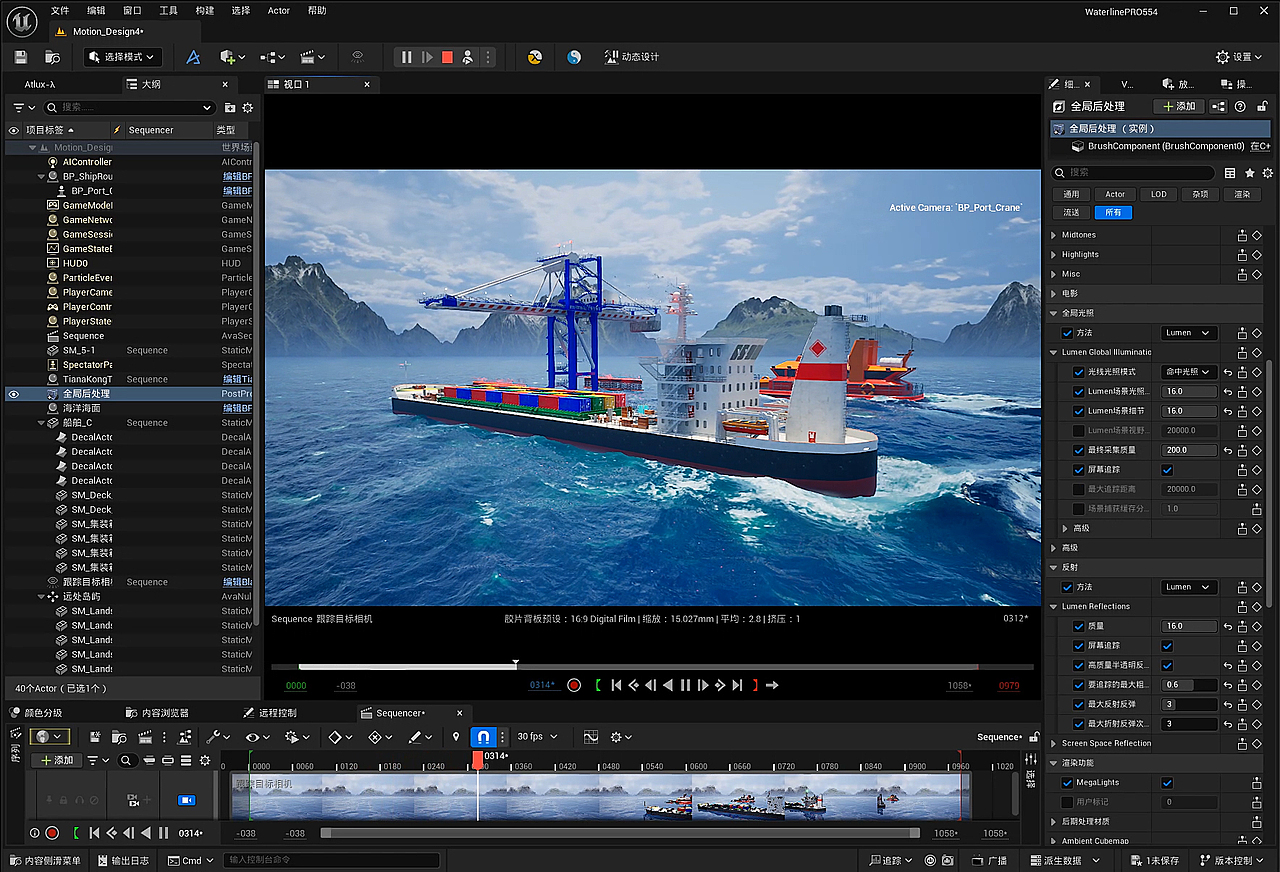Save the current level with the floppy disk icon
The width and height of the screenshot is (1280, 872).
[x=21, y=57]
